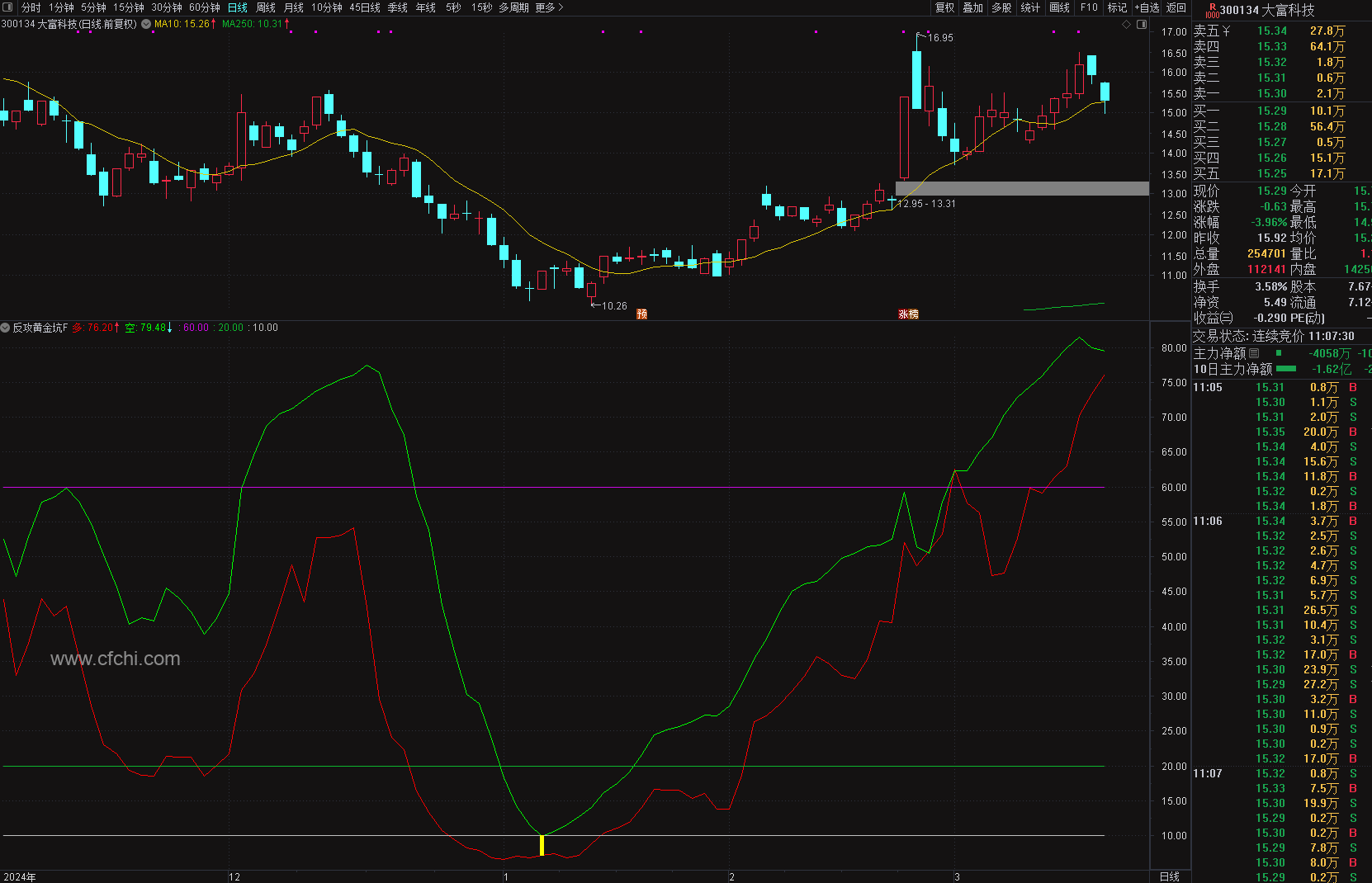The height and width of the screenshot is (883, 1372).
Task: Select the 5秒 period tab
Action: [453, 7]
